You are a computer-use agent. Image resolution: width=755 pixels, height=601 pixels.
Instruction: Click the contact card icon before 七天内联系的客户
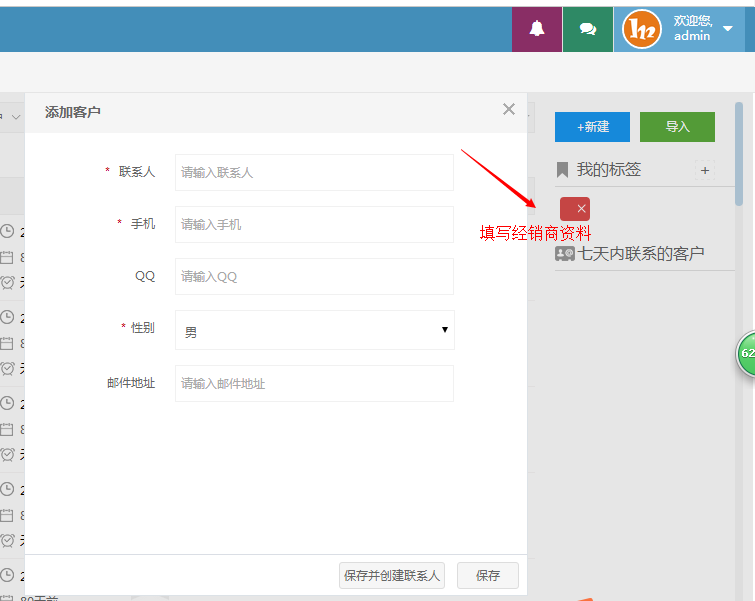point(565,254)
